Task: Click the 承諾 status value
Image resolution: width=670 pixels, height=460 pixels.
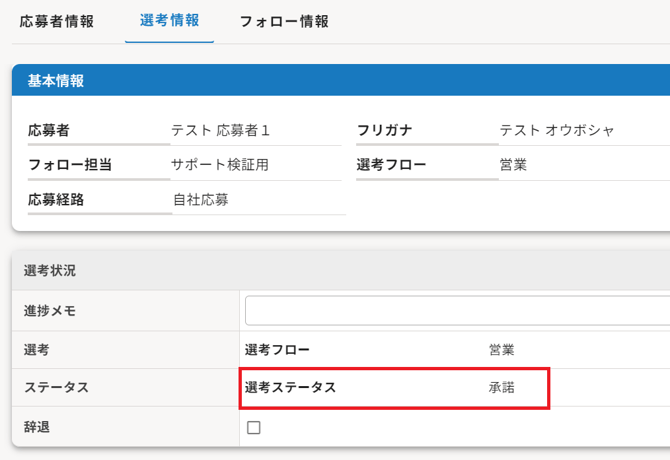Action: 502,387
